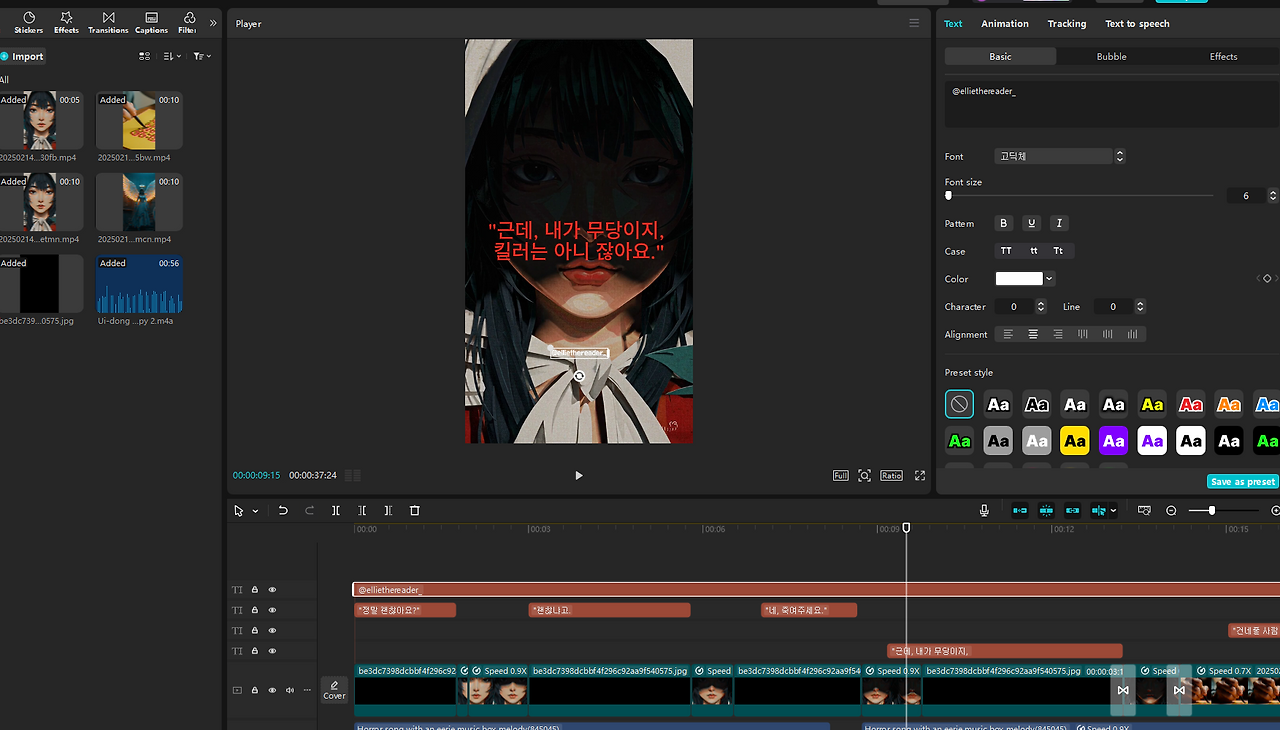Enter fullscreen preview in the player
Image resolution: width=1280 pixels, height=730 pixels.
(919, 476)
